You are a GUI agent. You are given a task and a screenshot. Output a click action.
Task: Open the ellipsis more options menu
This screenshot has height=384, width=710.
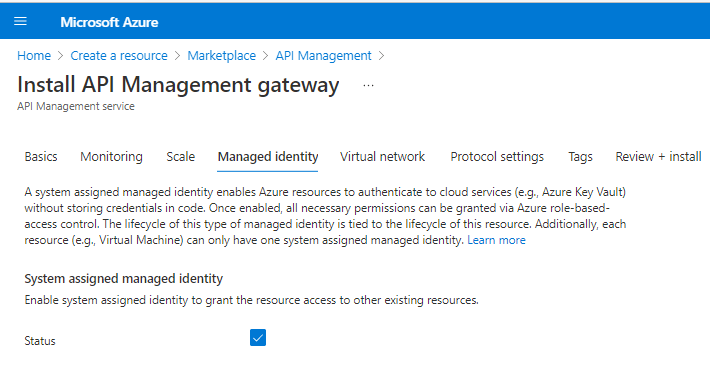[x=368, y=85]
